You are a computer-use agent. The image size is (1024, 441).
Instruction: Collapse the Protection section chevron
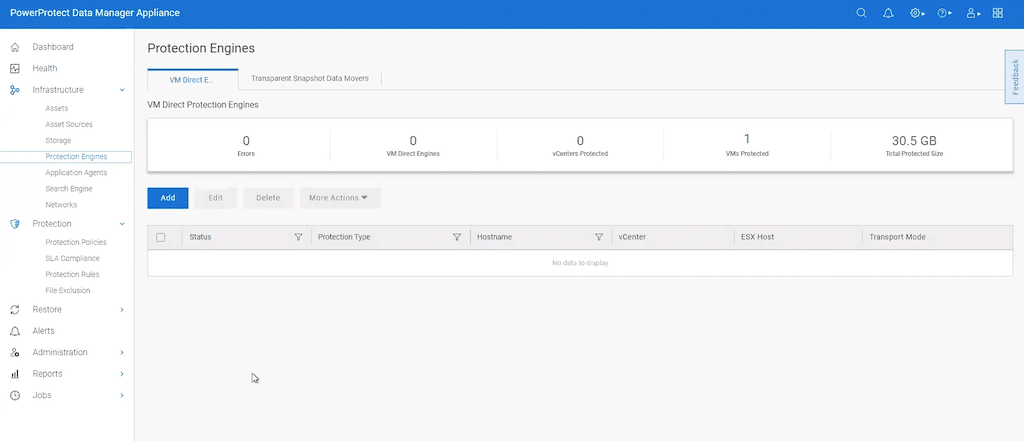point(122,224)
